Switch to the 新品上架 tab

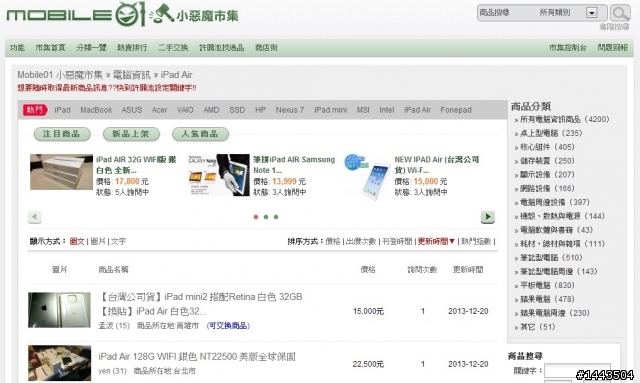pyautogui.click(x=131, y=134)
